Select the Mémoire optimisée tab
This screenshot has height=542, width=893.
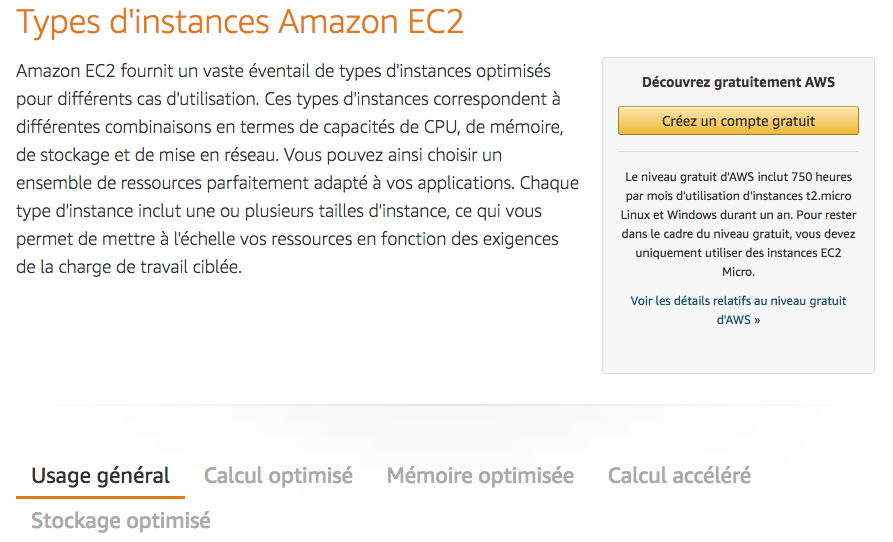480,476
